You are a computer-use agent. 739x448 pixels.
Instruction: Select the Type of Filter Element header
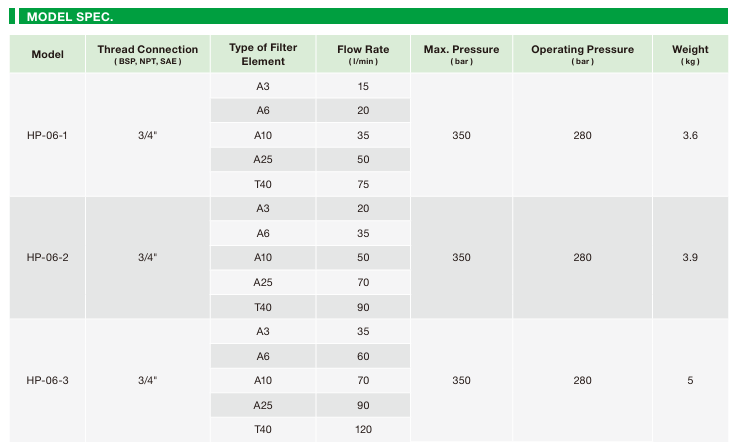pyautogui.click(x=263, y=54)
